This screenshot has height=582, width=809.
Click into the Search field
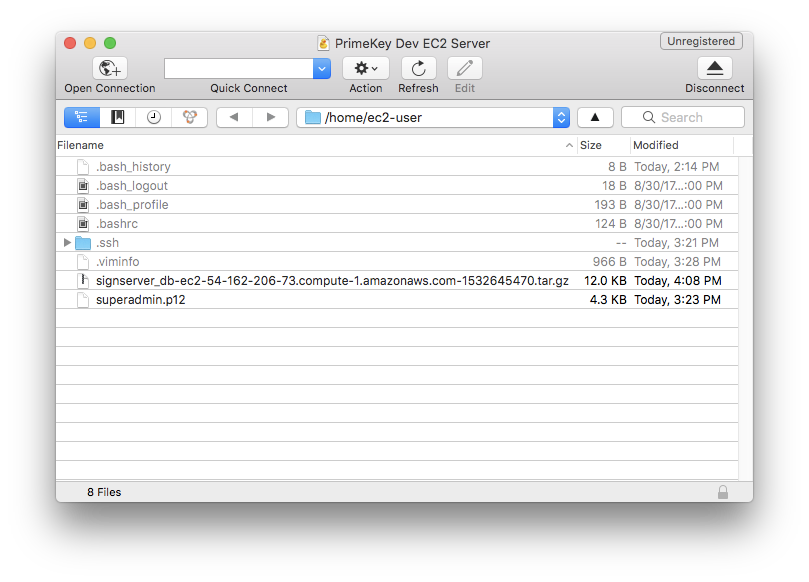(x=690, y=117)
